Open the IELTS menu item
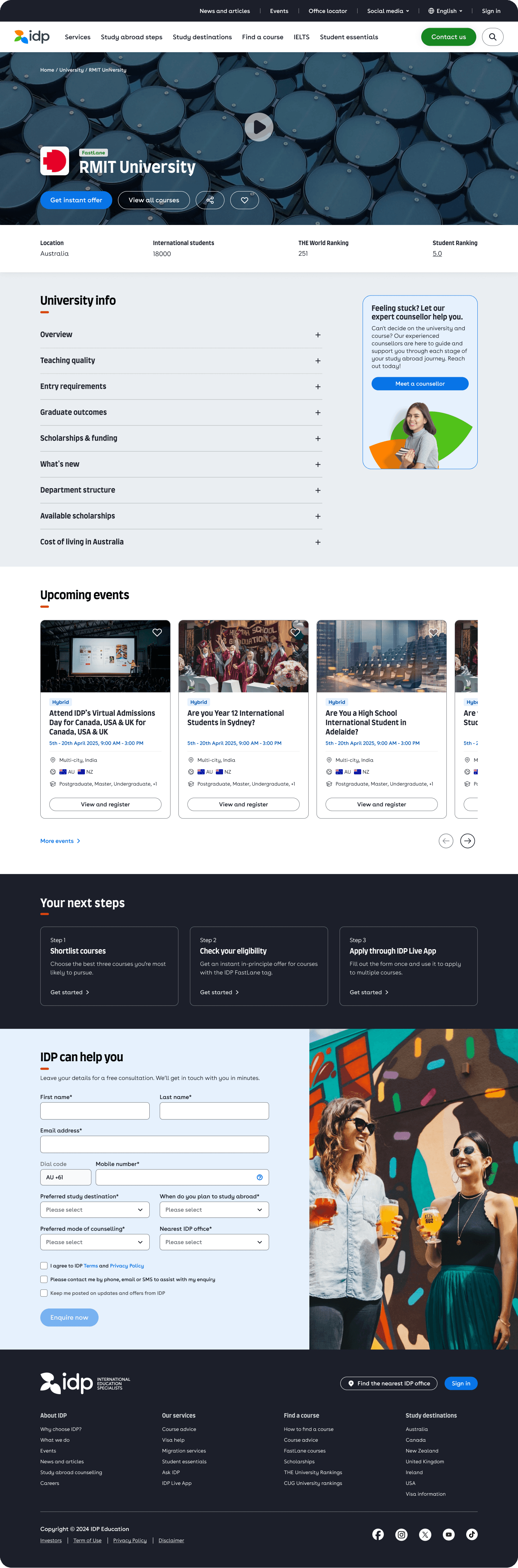The width and height of the screenshot is (518, 1568). point(301,37)
